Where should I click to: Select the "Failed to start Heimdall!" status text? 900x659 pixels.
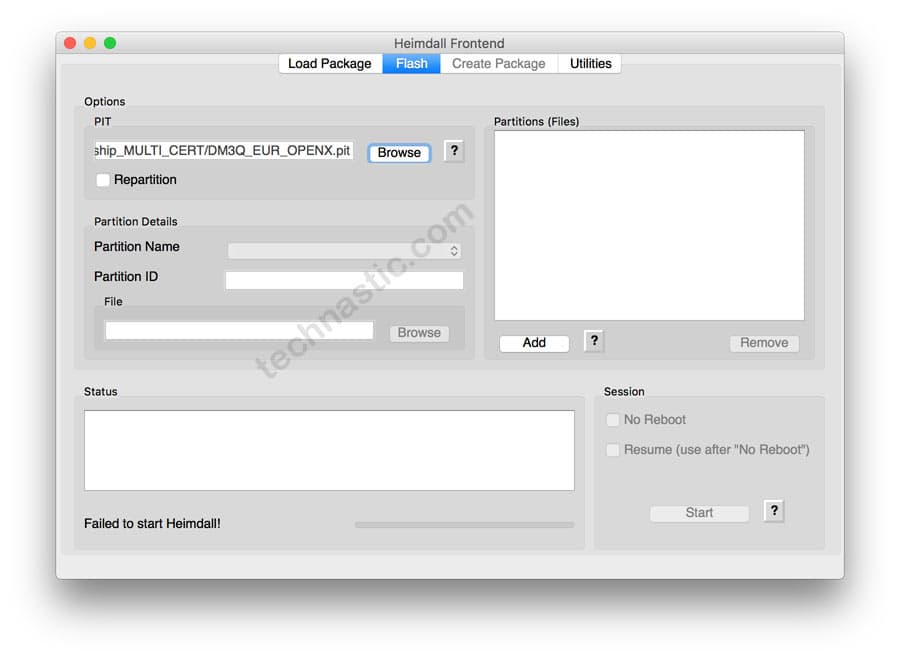(152, 524)
